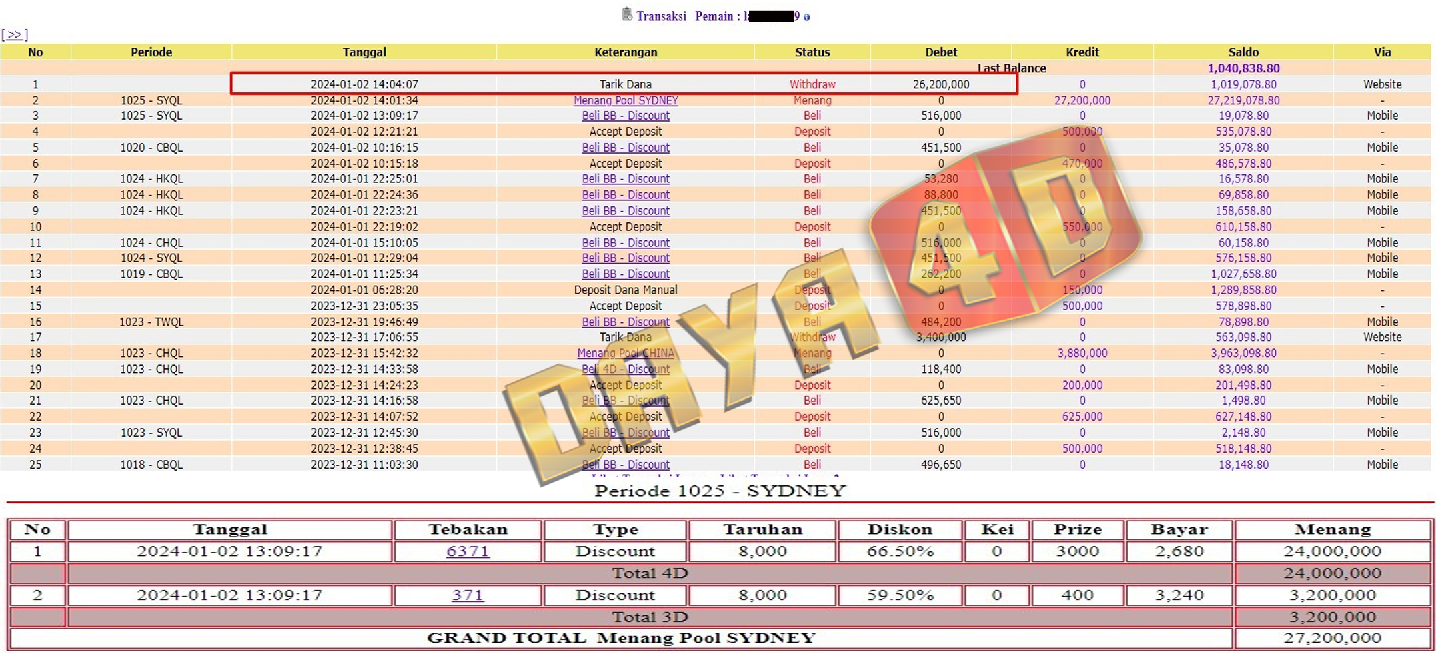
Task: Click the 6371 tebakan link
Action: pos(467,551)
